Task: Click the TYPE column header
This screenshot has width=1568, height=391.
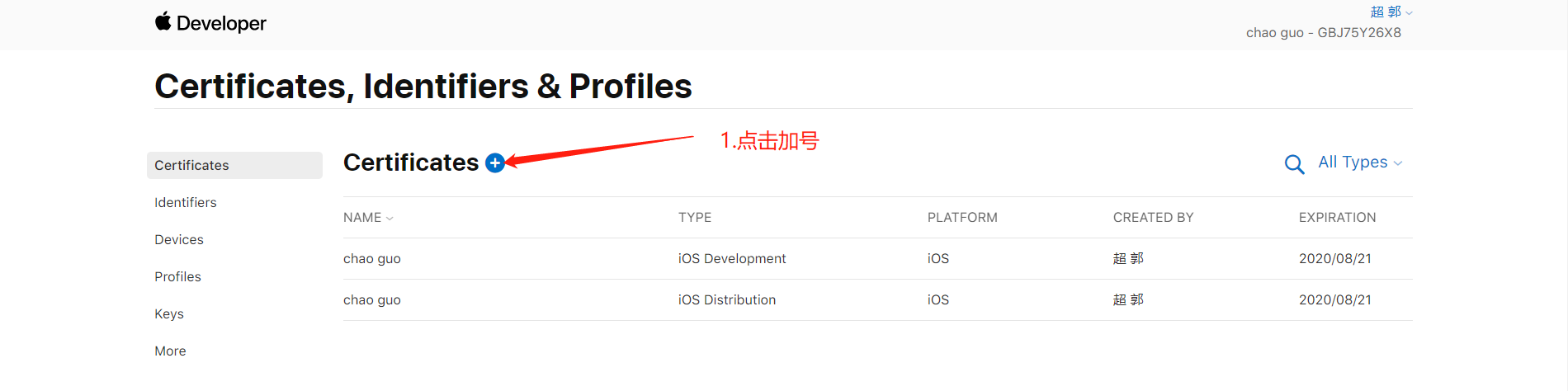Action: coord(695,218)
